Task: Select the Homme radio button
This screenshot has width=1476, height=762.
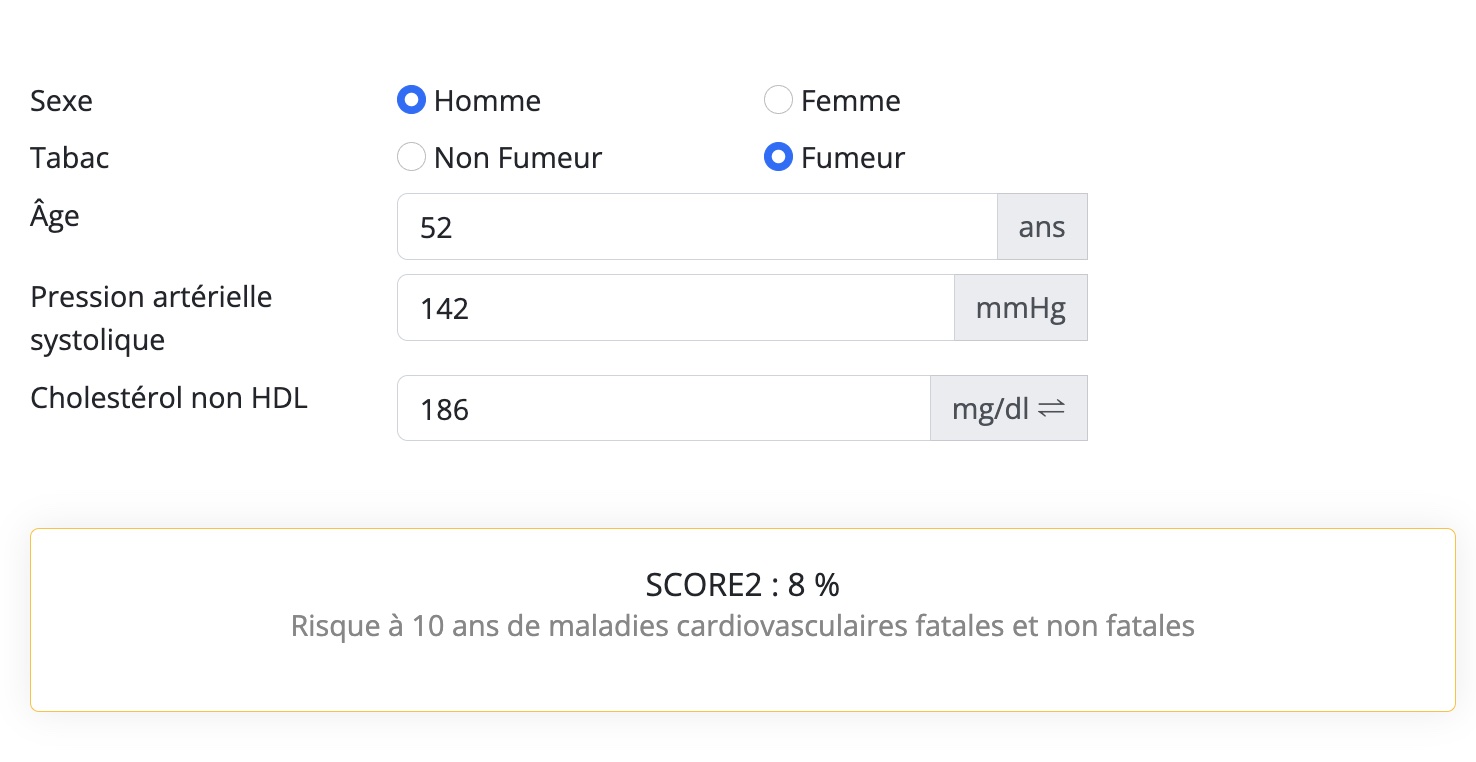Action: point(412,100)
